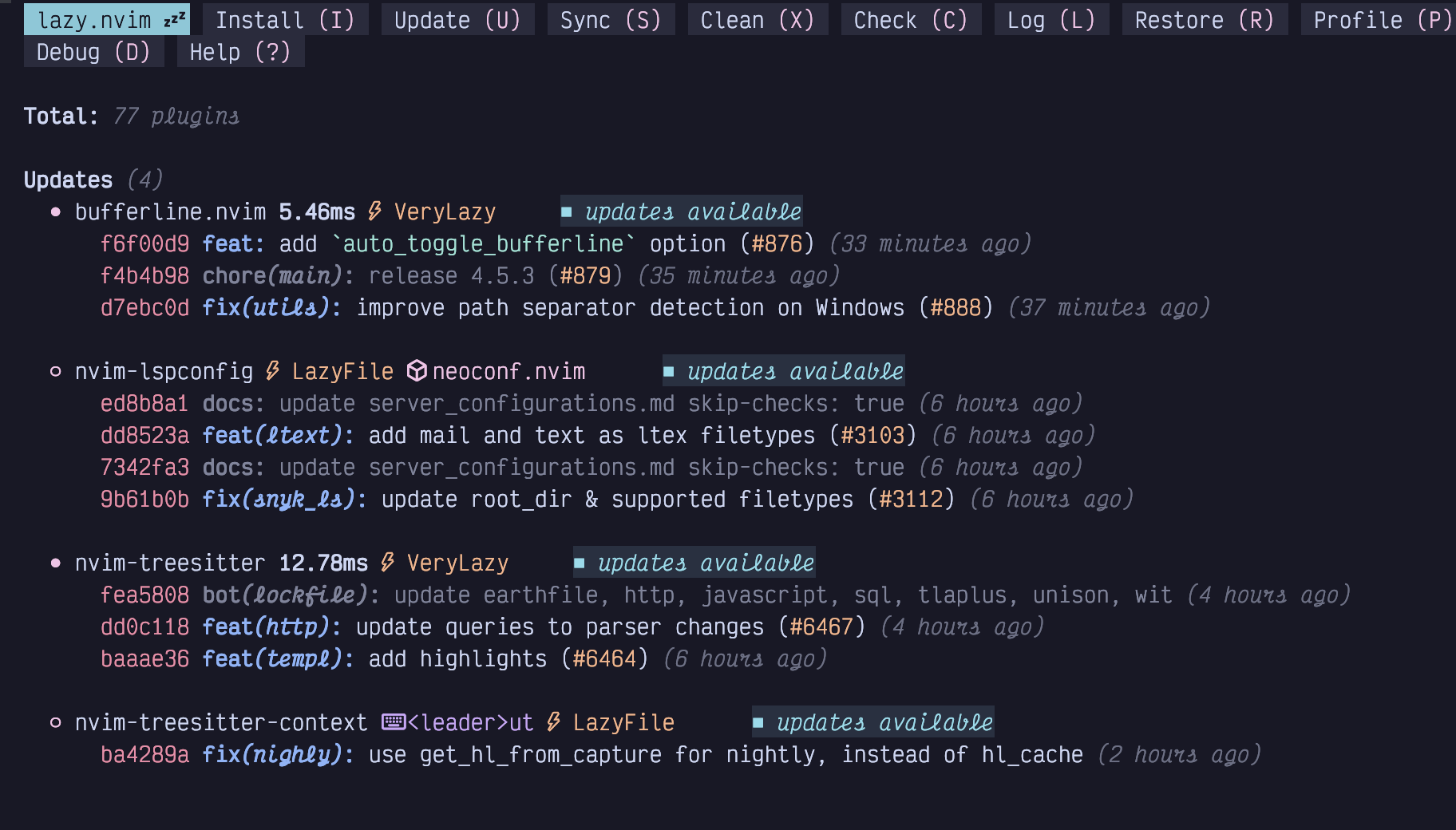
Task: Click the LazyFile event label on nvim-lspconfig
Action: pos(342,371)
